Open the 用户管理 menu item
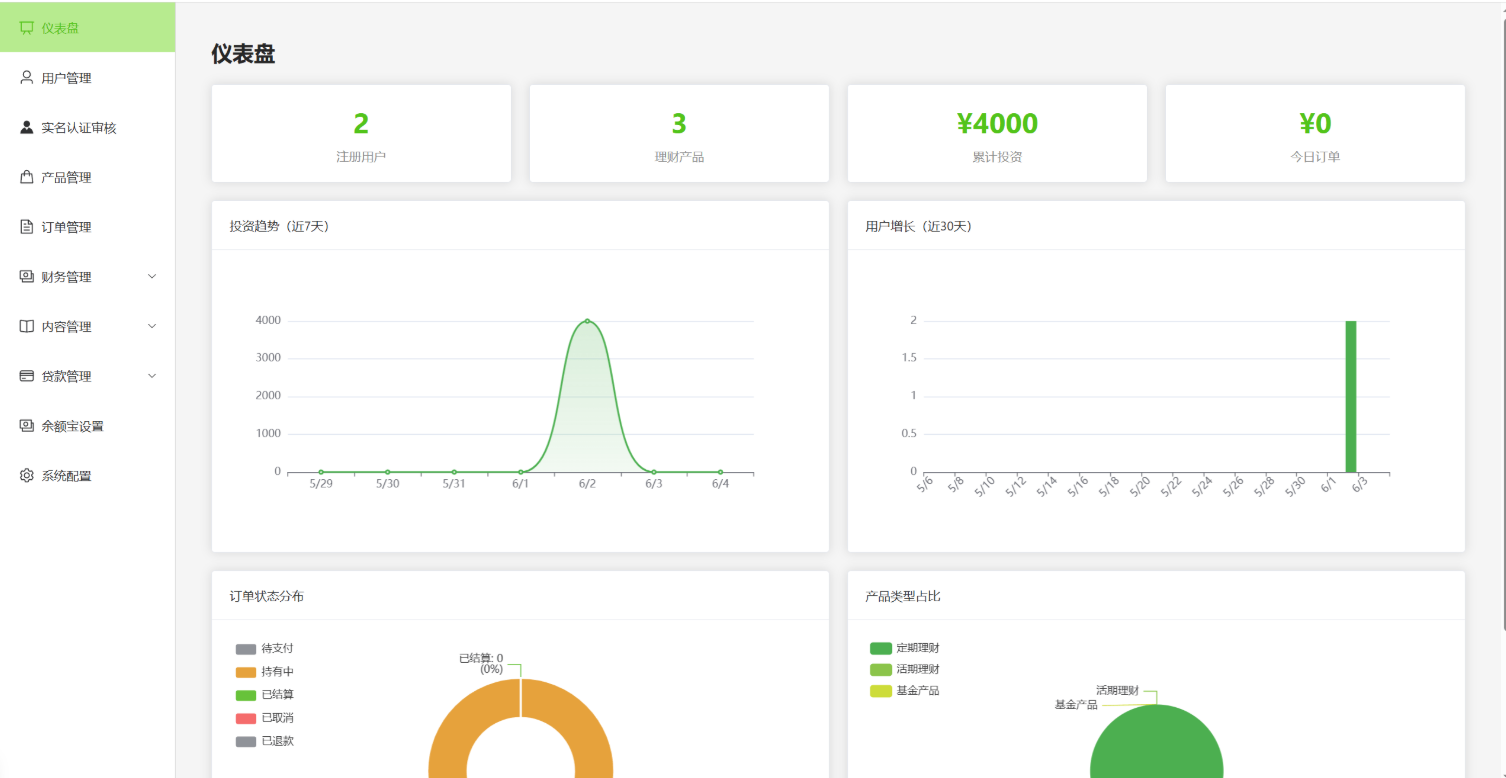Image resolution: width=1506 pixels, height=778 pixels. pos(88,77)
